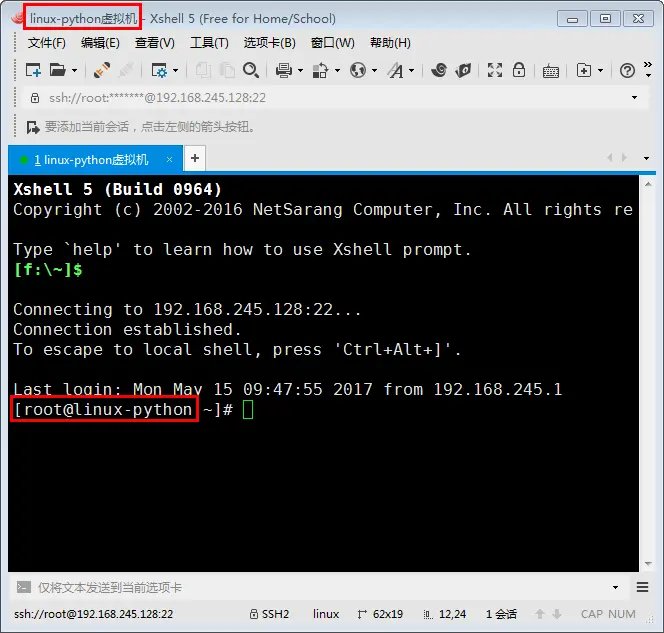
Task: Open the 文件(F) menu
Action: pyautogui.click(x=46, y=43)
